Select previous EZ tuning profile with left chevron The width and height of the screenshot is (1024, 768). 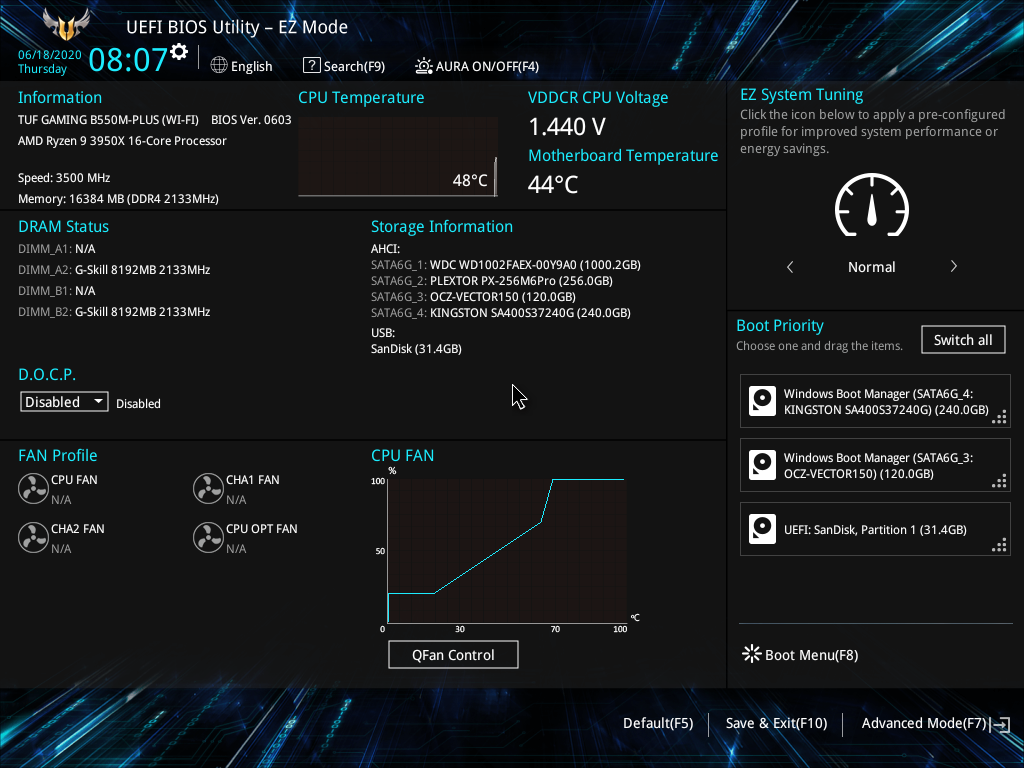pos(790,266)
